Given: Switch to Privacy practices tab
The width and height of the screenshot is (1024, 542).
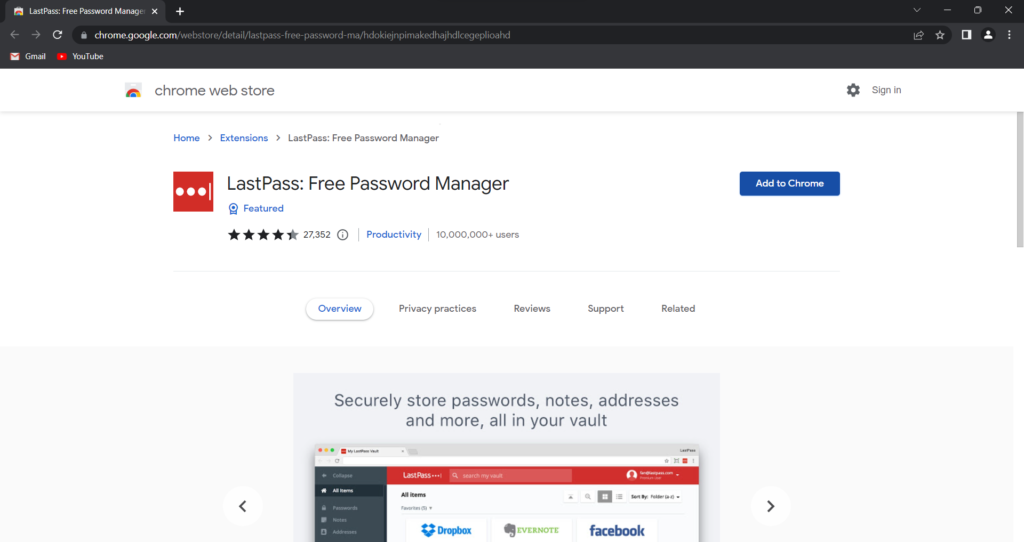Looking at the screenshot, I should click(438, 309).
